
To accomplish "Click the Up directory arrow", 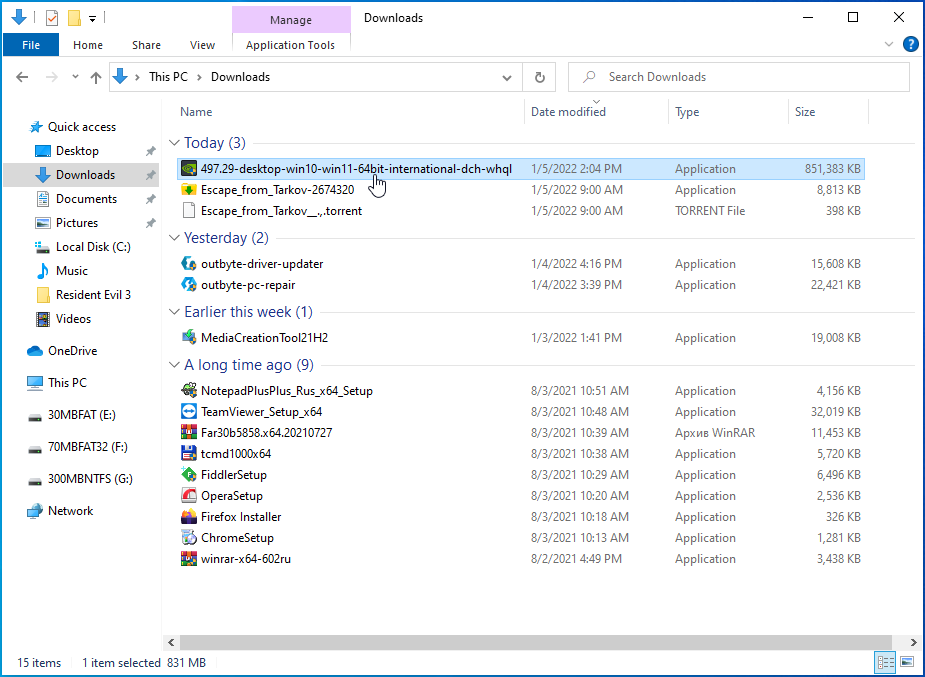I will pos(96,77).
